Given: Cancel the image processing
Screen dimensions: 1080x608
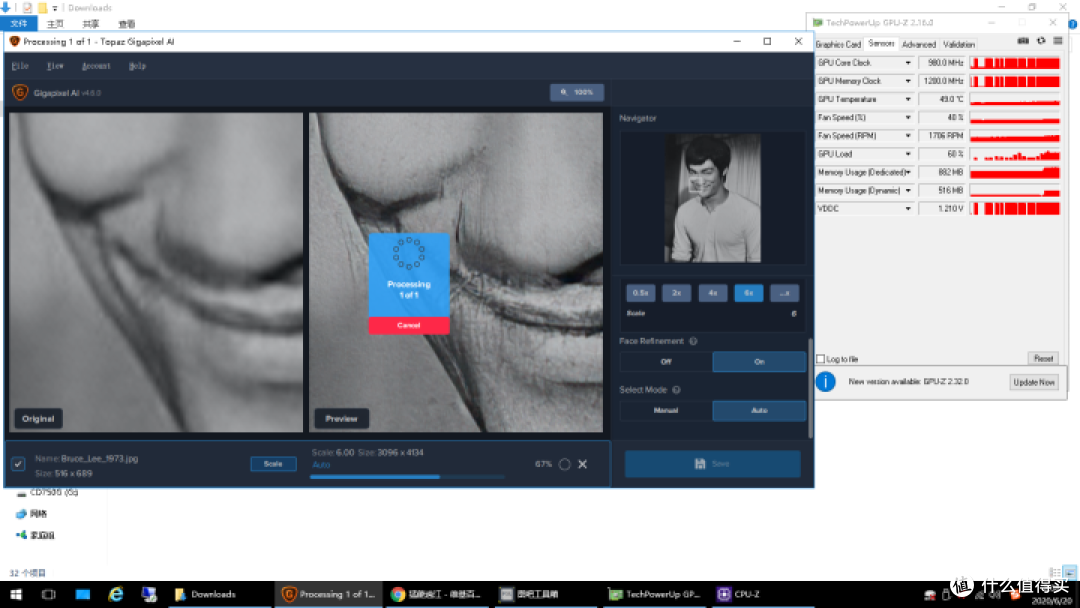Looking at the screenshot, I should (408, 325).
